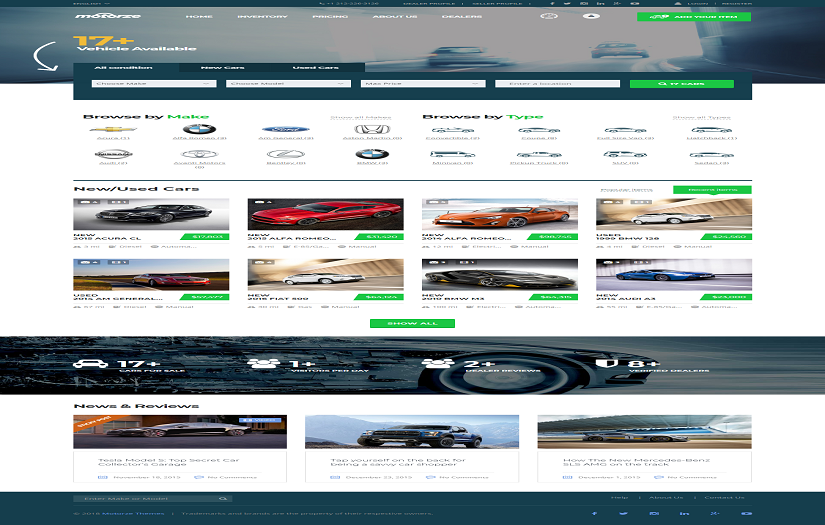Viewport: 825px width, 525px height.
Task: Open the Facebook icon in top bar
Action: point(552,3)
